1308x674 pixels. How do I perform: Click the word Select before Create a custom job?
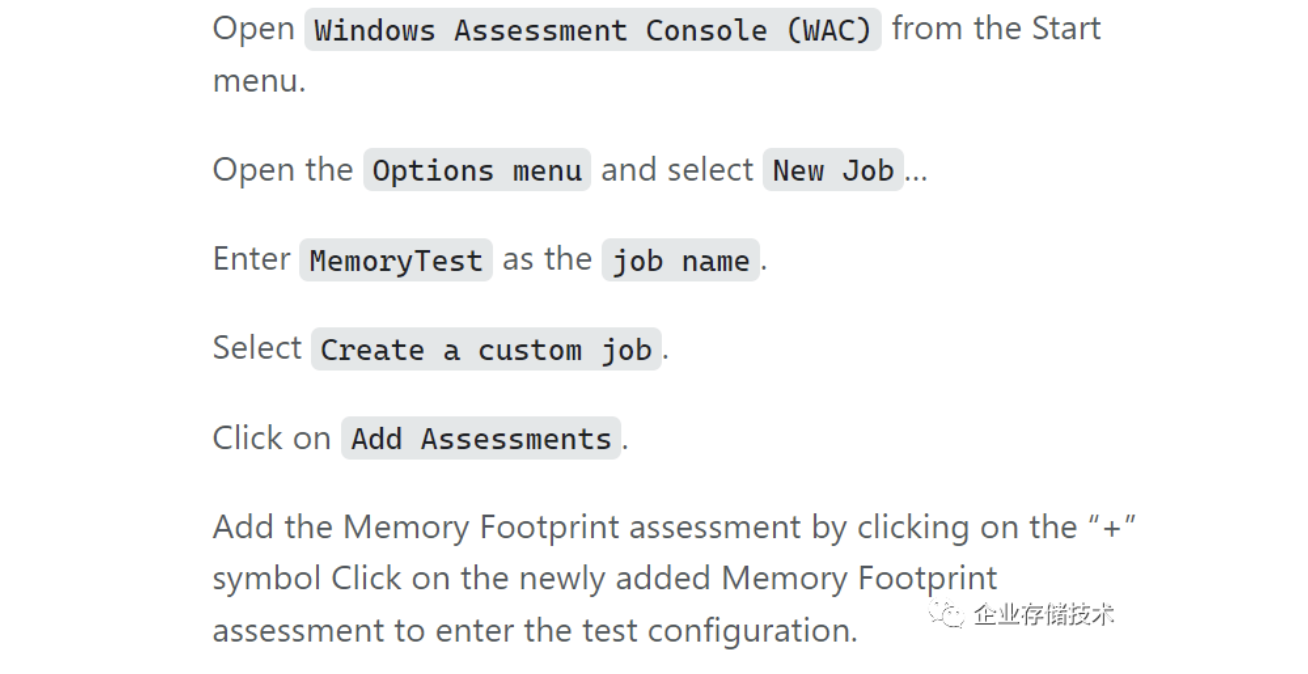point(257,348)
